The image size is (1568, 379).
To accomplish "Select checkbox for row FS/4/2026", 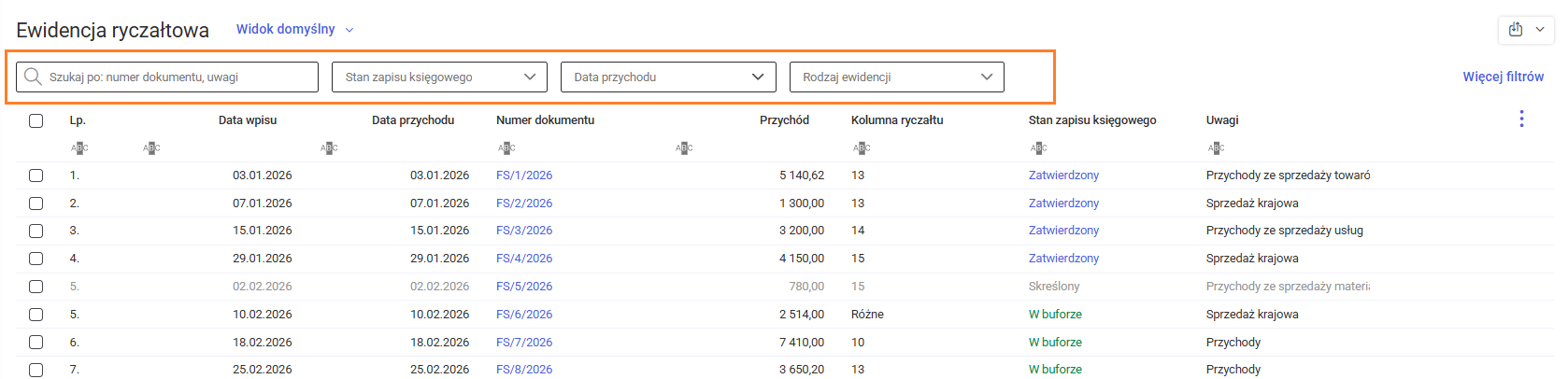I will click(x=36, y=259).
